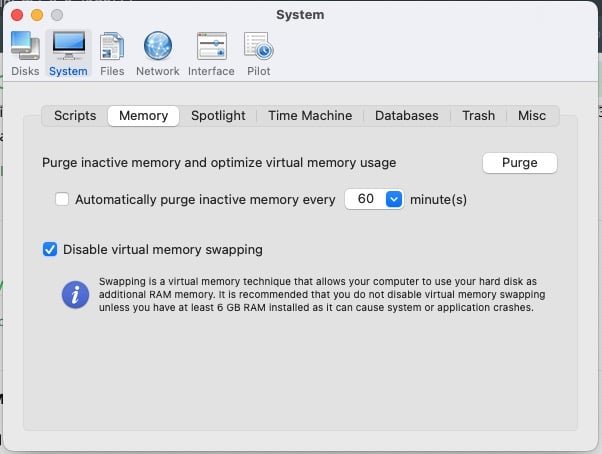Viewport: 602px width, 454px height.
Task: Open the Files toolbar section
Action: [112, 54]
